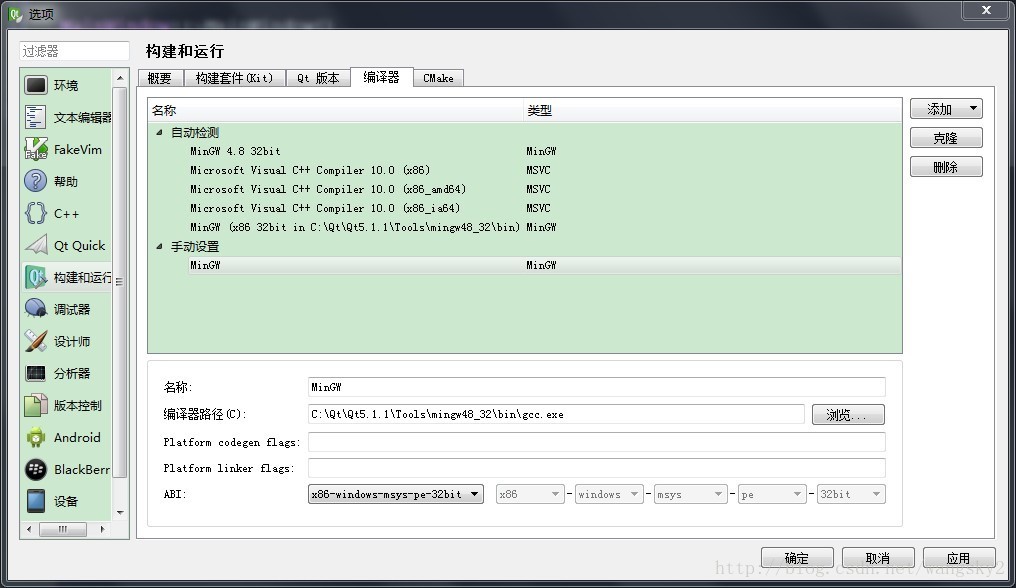Image resolution: width=1016 pixels, height=588 pixels.
Task: Open the 设备 devices icon
Action: pos(36,501)
